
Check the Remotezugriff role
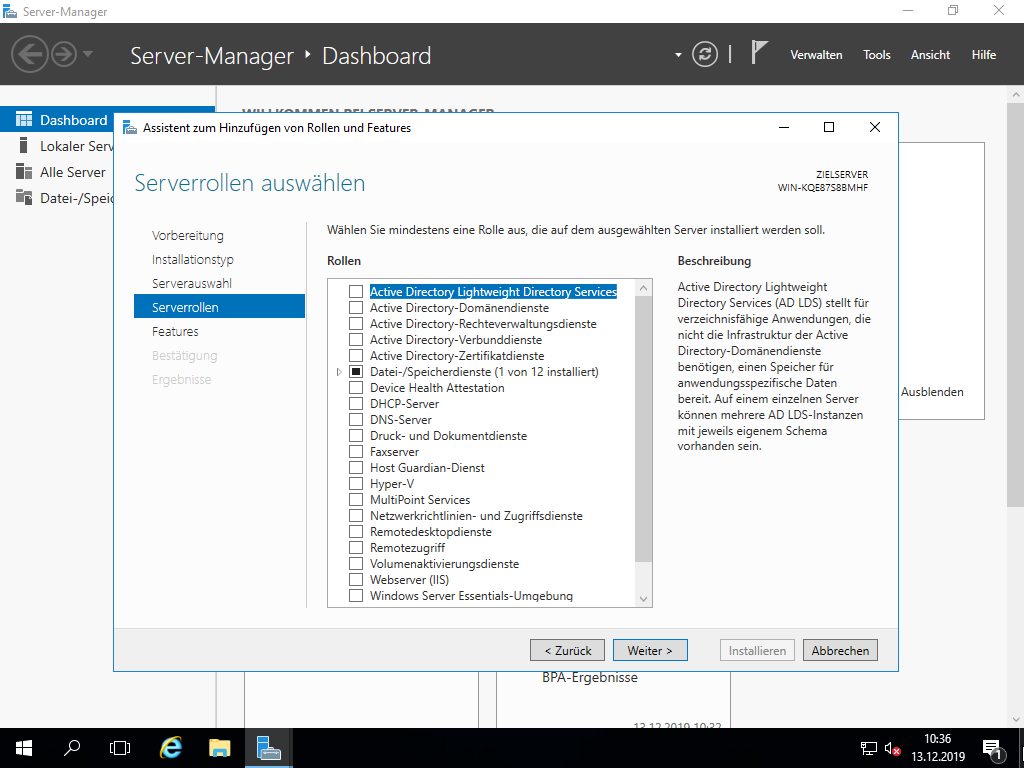pyautogui.click(x=356, y=547)
